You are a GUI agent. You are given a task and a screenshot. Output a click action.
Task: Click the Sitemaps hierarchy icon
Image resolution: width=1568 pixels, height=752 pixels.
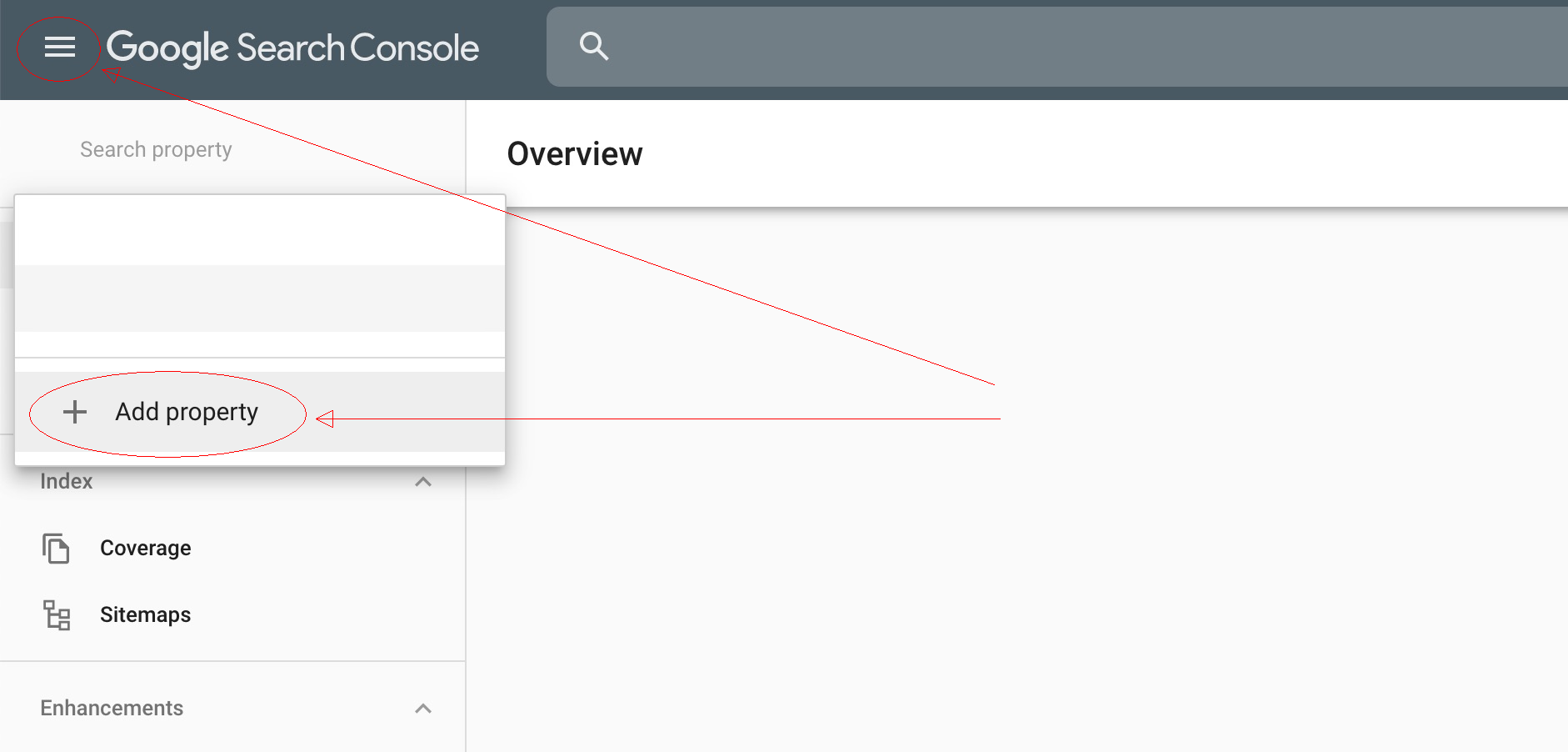coord(57,615)
